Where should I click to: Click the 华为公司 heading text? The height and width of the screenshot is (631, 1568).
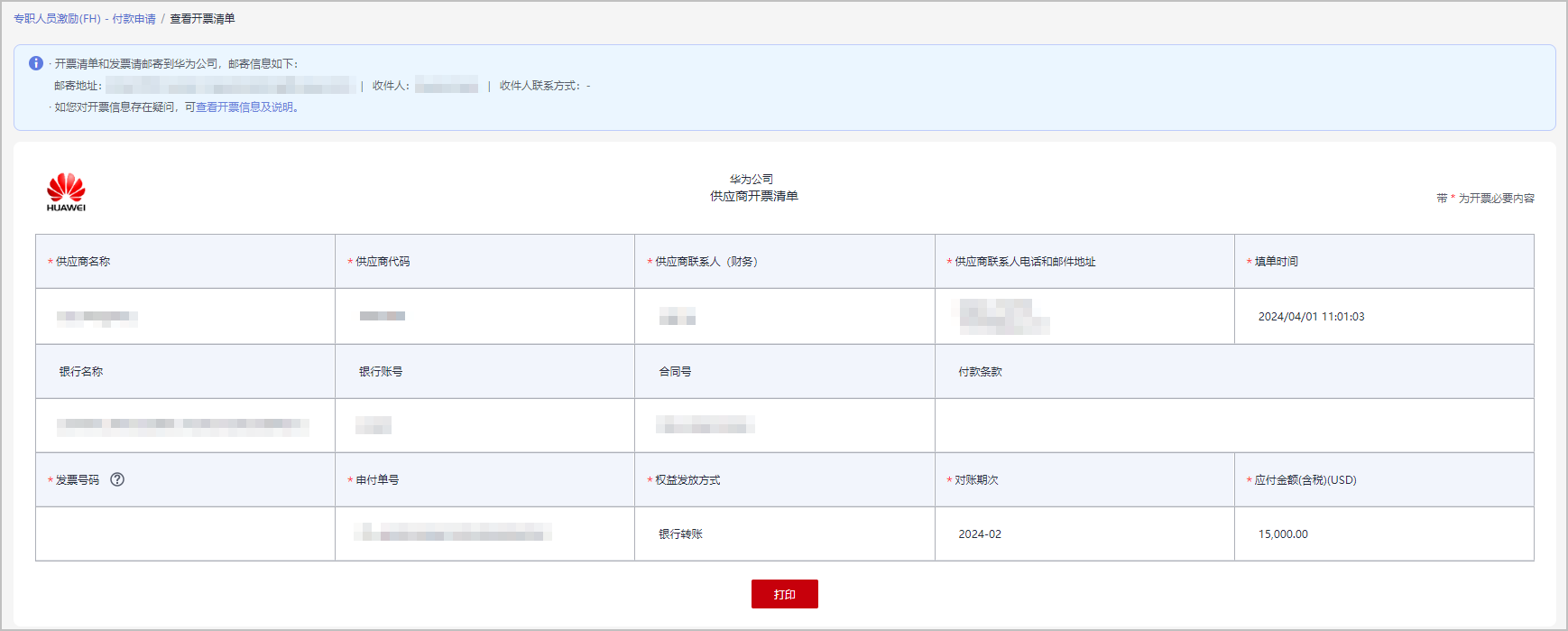pyautogui.click(x=752, y=180)
